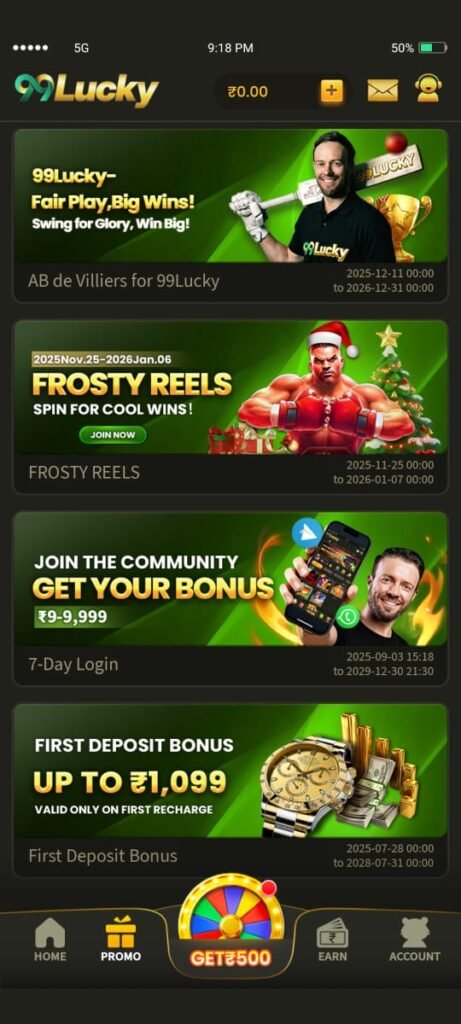Click Join Now on Frosty Reels
This screenshot has height=1024, width=461.
113,434
